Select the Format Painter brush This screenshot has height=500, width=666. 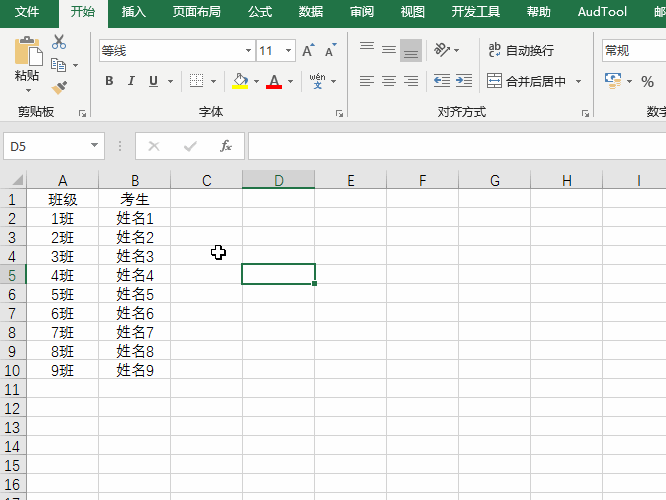59,88
